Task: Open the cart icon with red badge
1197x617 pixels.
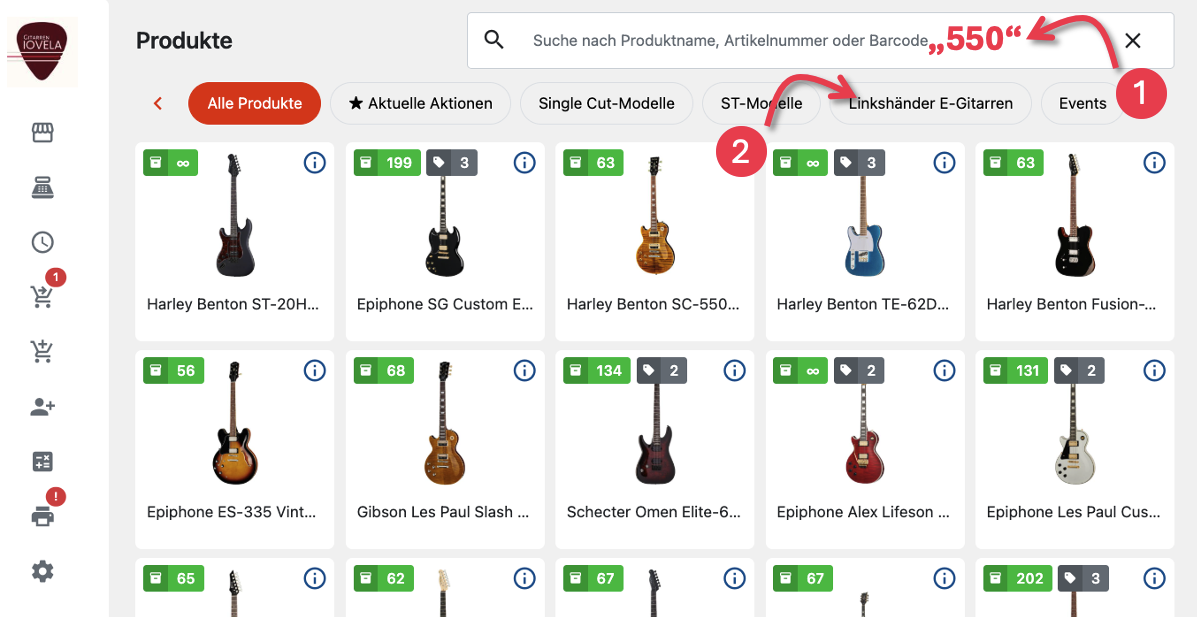Action: pyautogui.click(x=42, y=296)
